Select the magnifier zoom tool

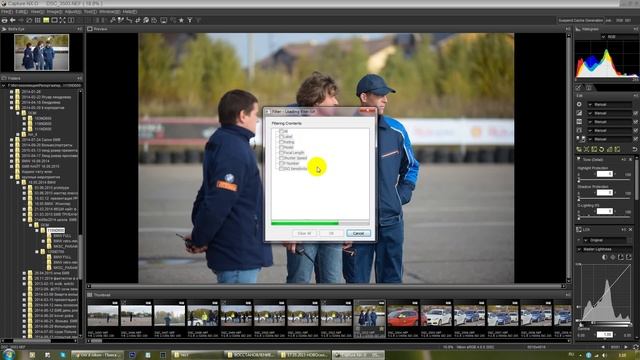click(x=112, y=20)
